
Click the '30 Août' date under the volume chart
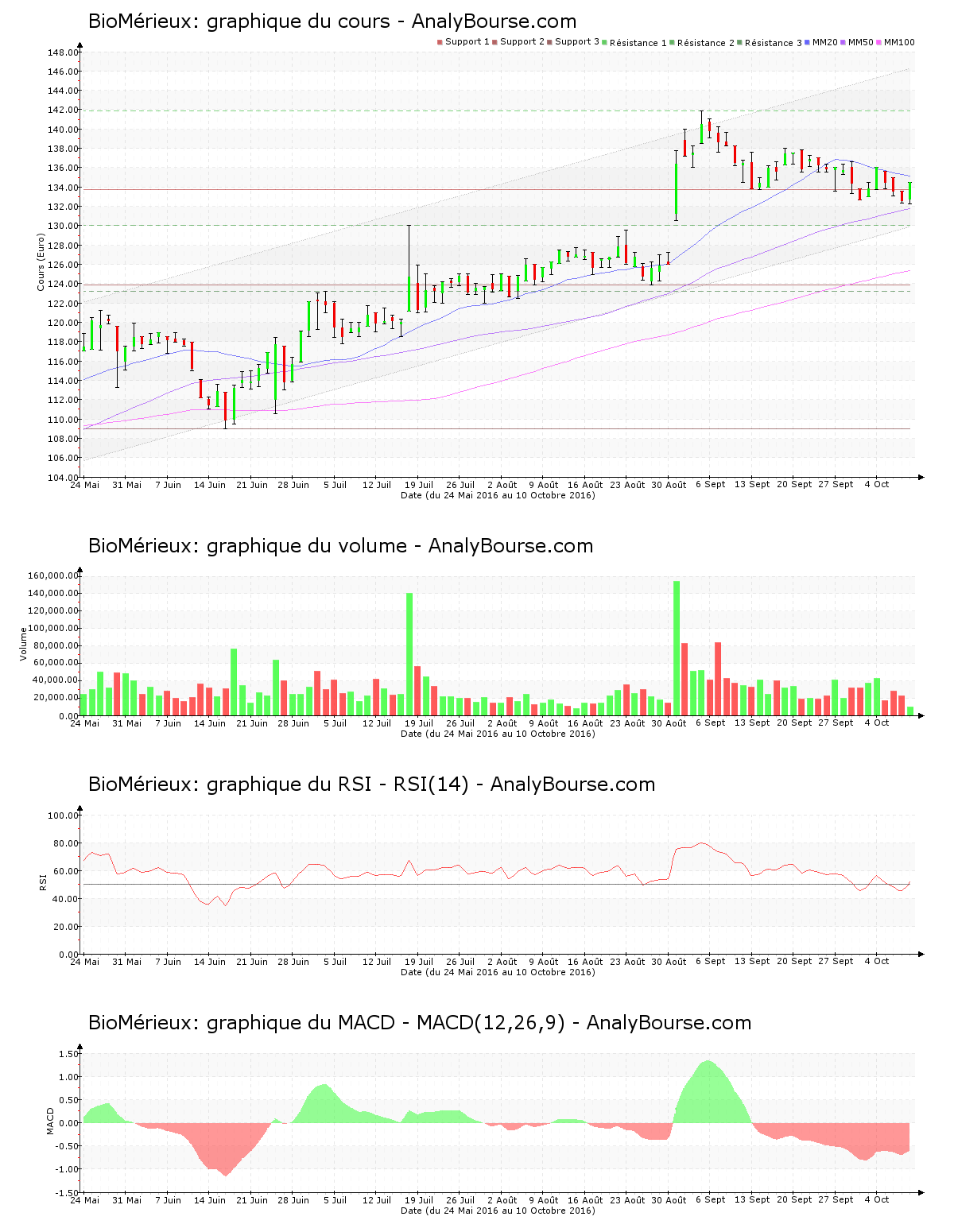(669, 723)
